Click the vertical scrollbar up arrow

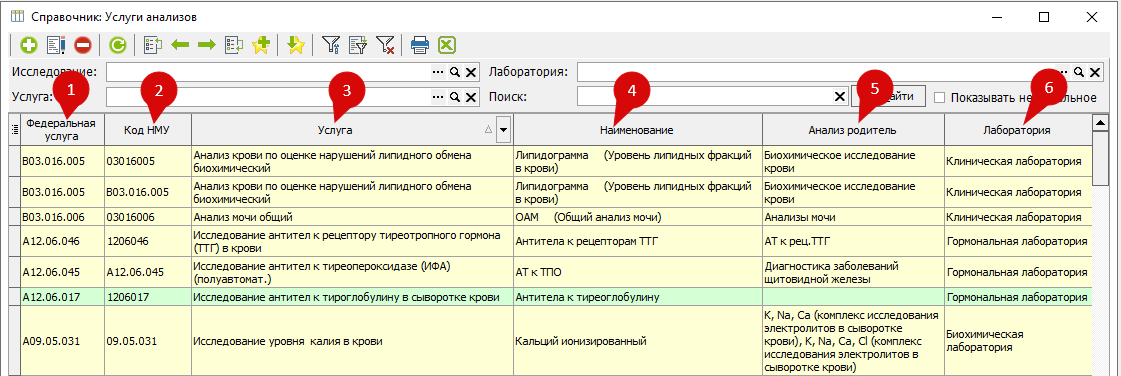tap(1100, 123)
